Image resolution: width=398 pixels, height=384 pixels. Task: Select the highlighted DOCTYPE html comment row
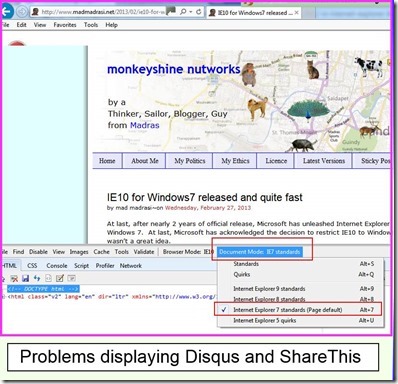click(x=43, y=289)
